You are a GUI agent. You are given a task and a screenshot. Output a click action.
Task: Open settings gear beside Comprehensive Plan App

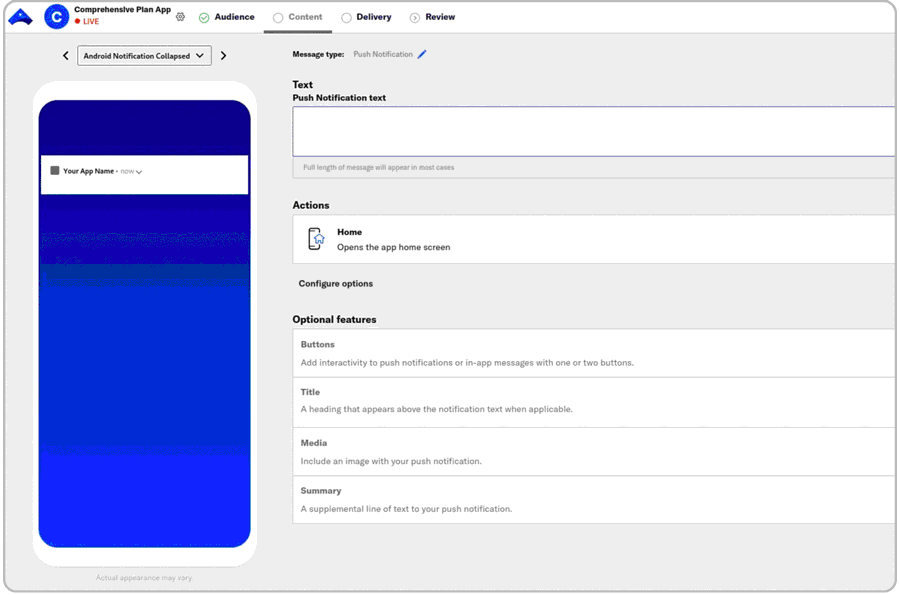tap(181, 17)
